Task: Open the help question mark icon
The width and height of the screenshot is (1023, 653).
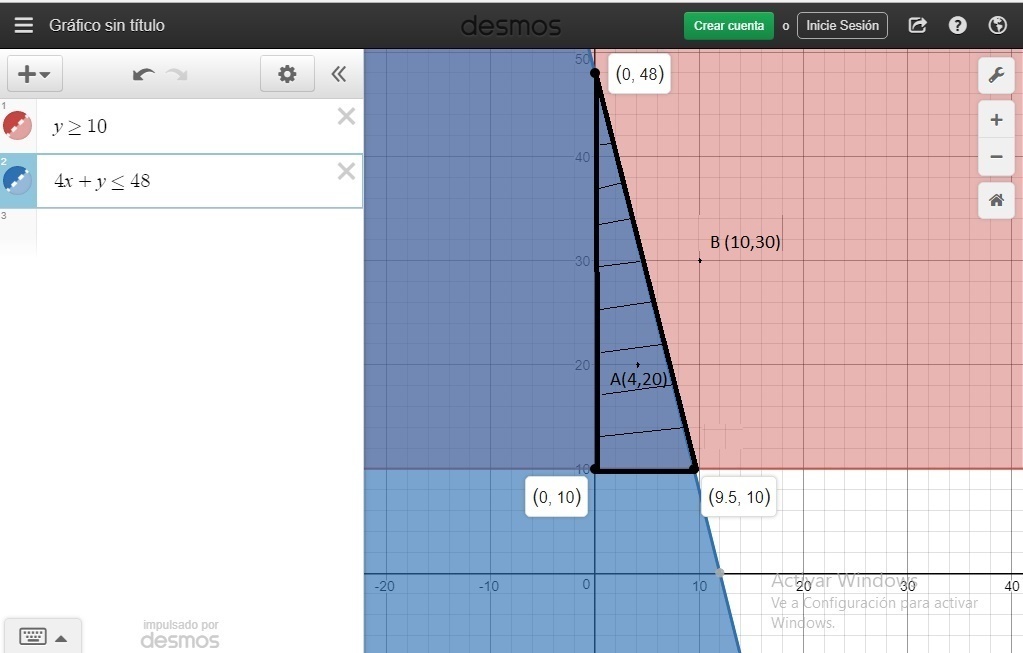Action: [957, 25]
